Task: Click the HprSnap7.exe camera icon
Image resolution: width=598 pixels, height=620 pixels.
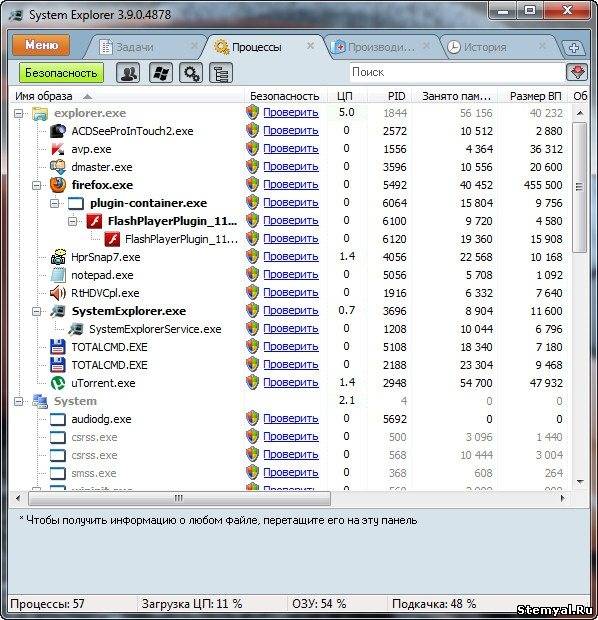Action: 58,257
